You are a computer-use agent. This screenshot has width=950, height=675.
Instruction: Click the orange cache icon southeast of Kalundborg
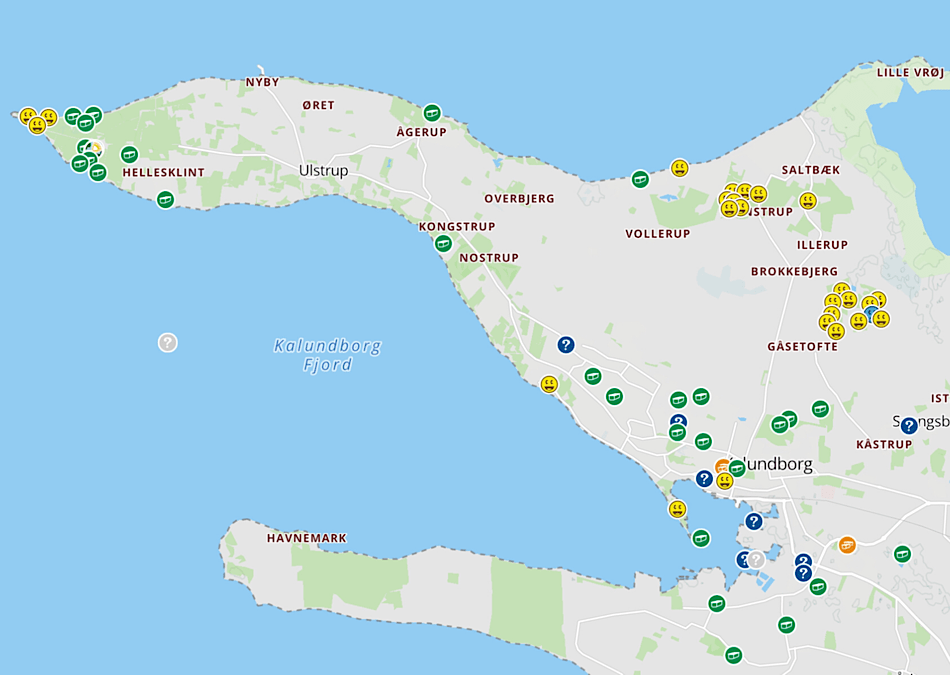pyautogui.click(x=847, y=545)
